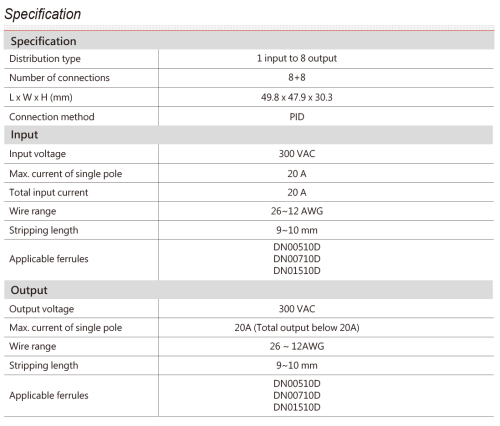Click the Input voltage label
The height and width of the screenshot is (426, 500).
(x=37, y=154)
